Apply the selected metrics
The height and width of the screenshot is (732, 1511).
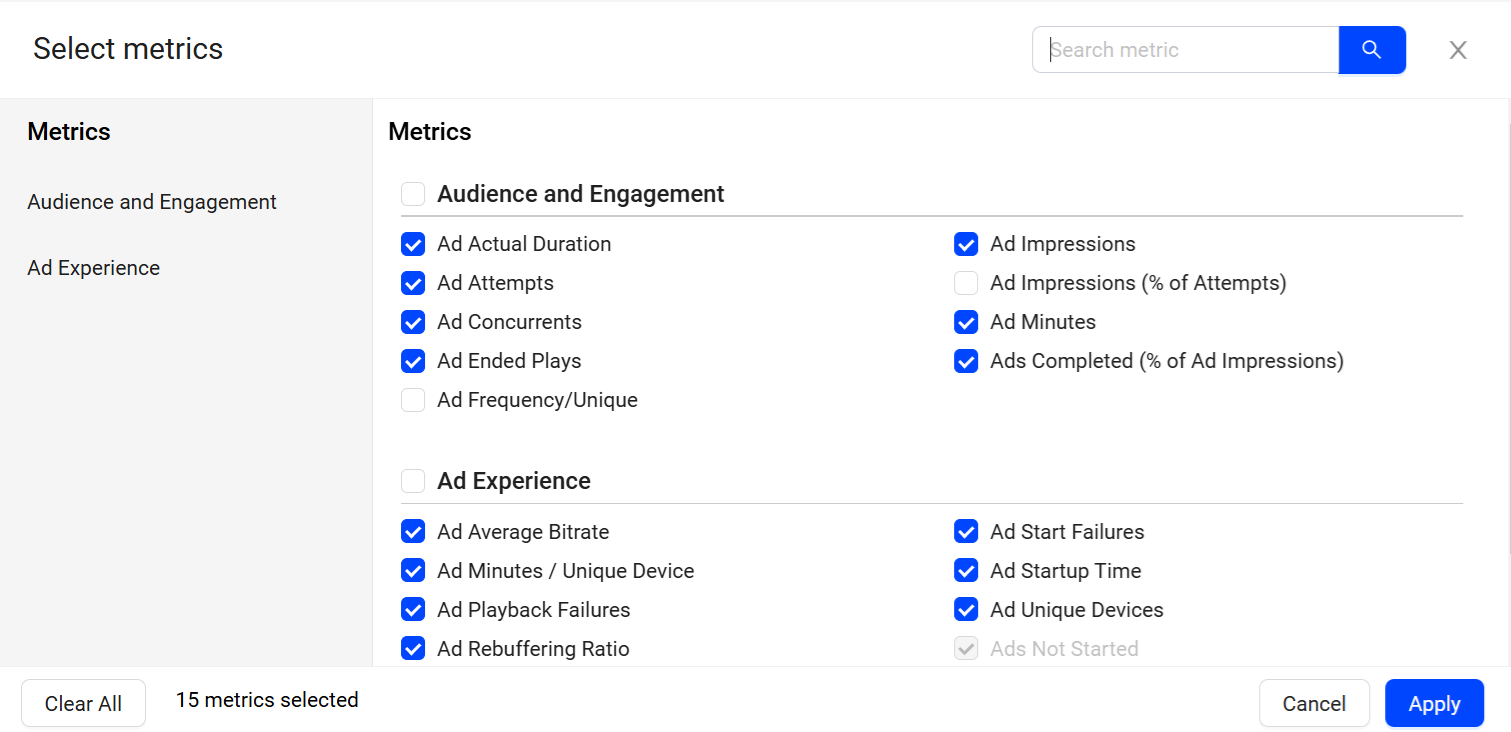pos(1433,704)
